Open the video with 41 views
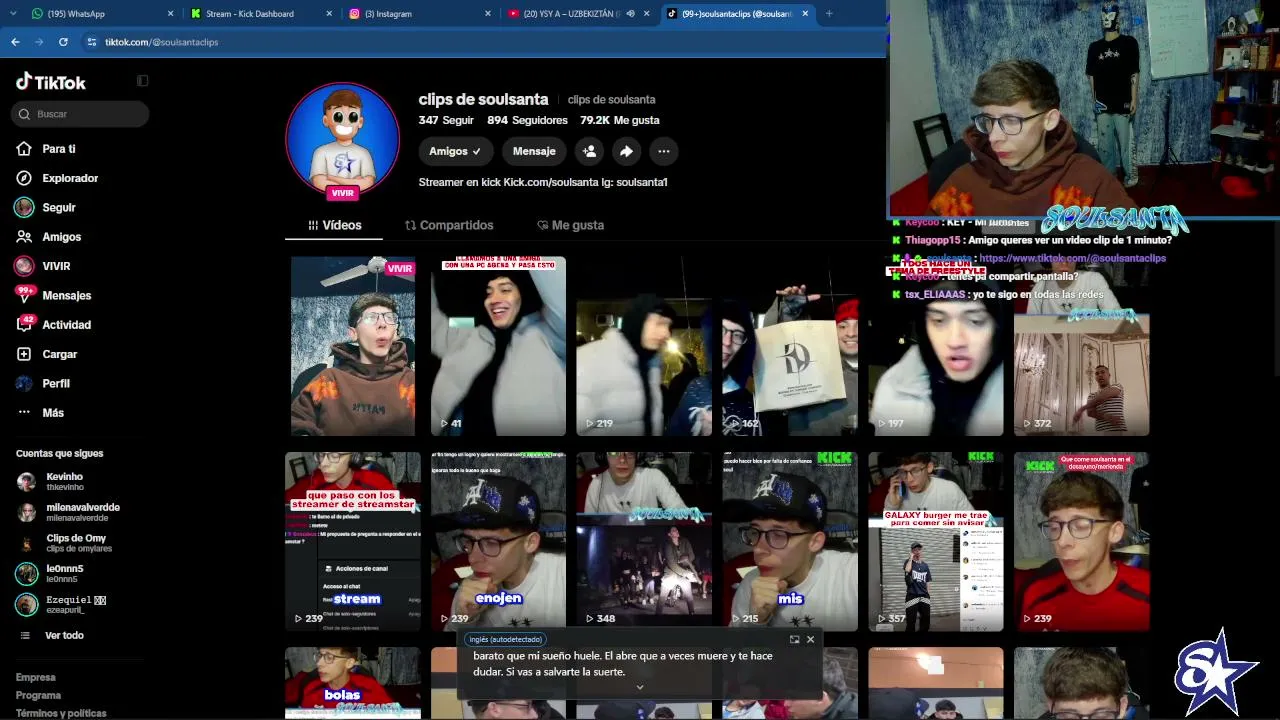 click(x=498, y=346)
